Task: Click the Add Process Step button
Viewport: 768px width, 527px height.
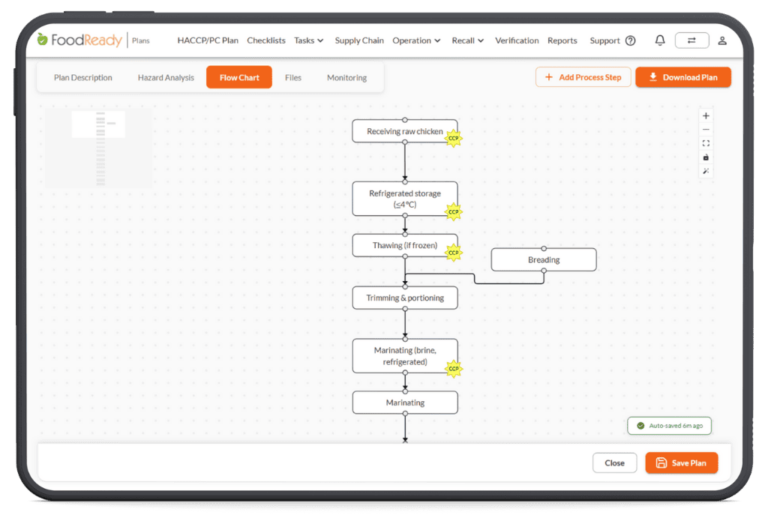Action: click(583, 77)
